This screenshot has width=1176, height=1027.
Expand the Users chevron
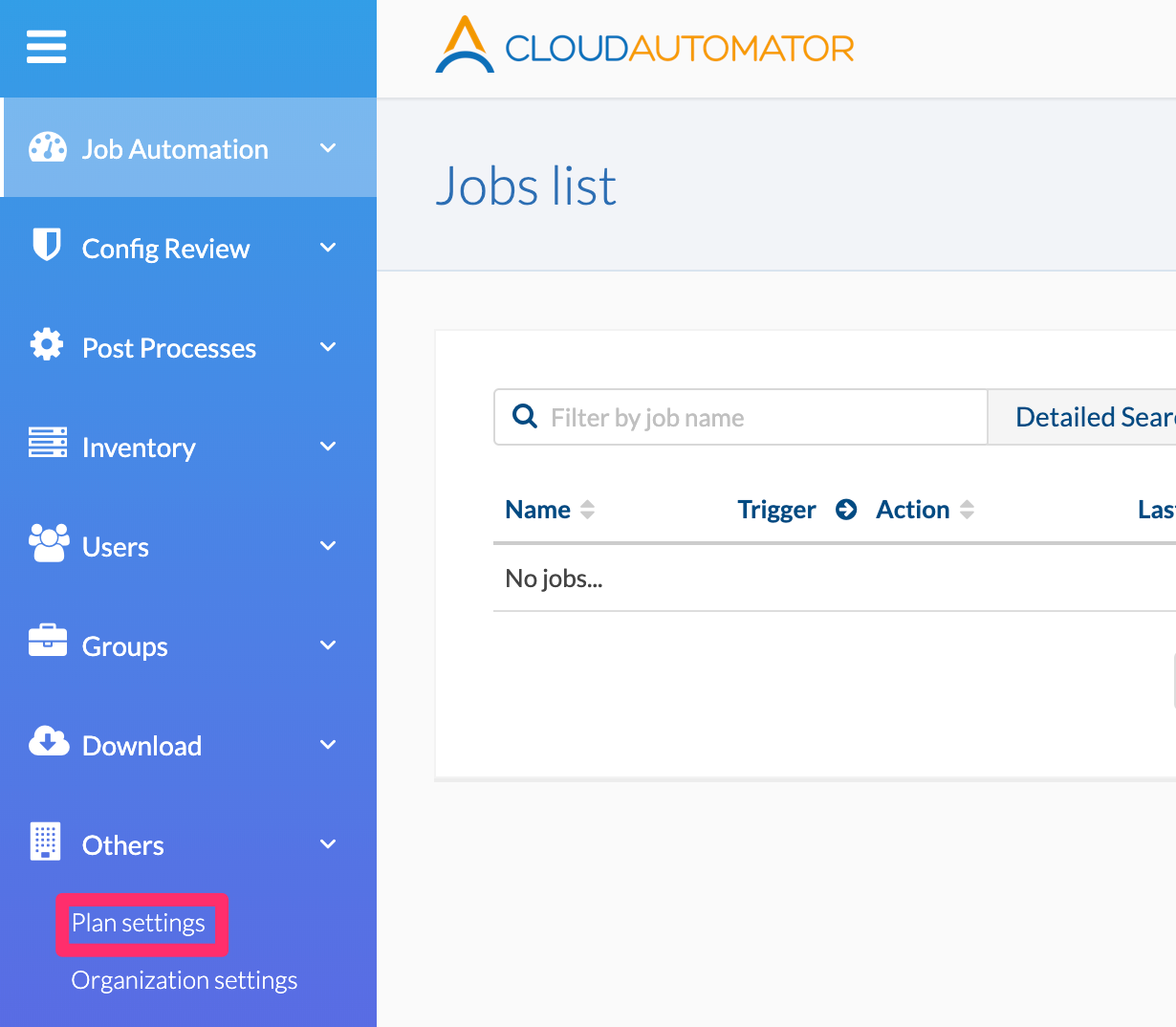(328, 546)
